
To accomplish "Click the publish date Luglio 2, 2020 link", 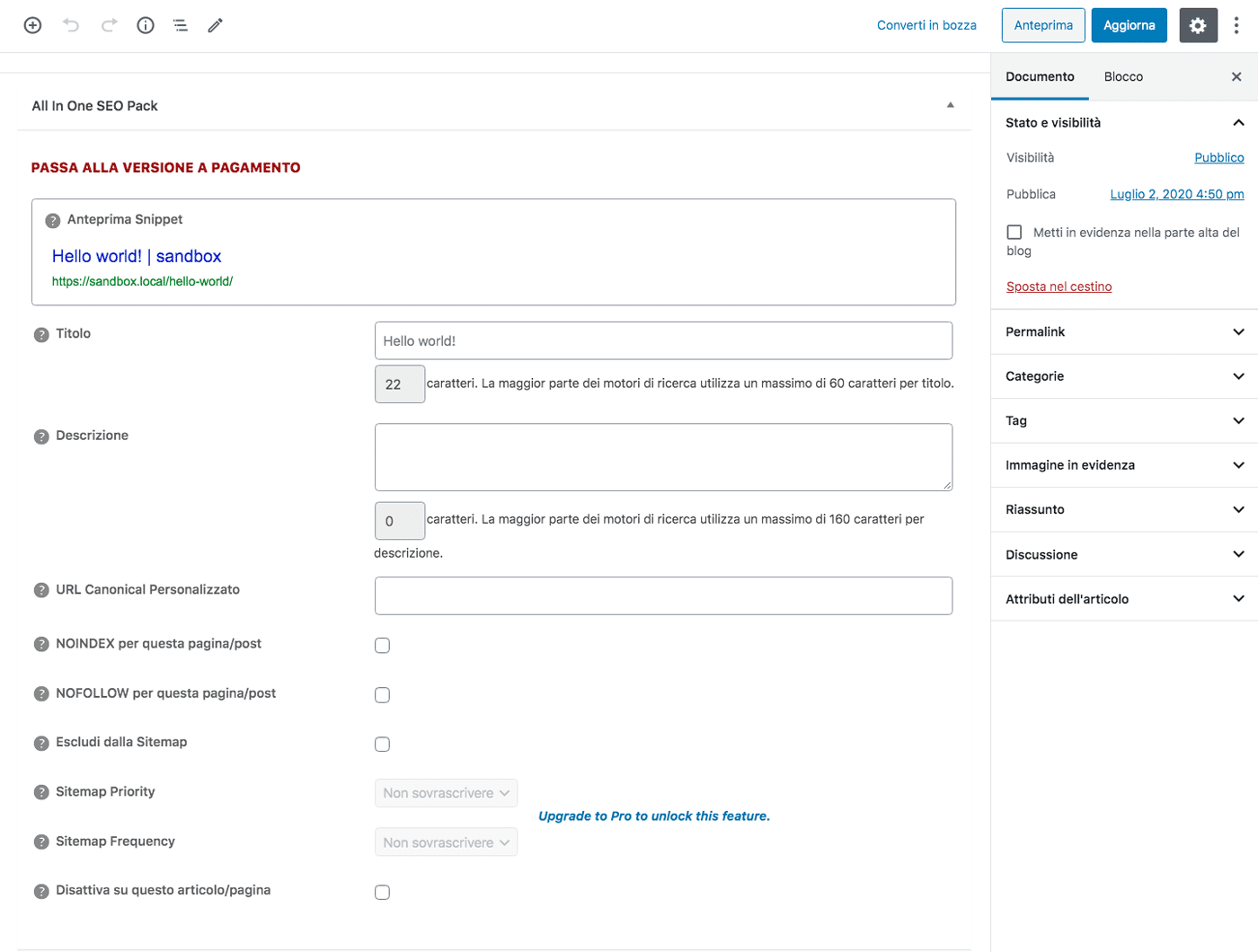I will pos(1177,194).
